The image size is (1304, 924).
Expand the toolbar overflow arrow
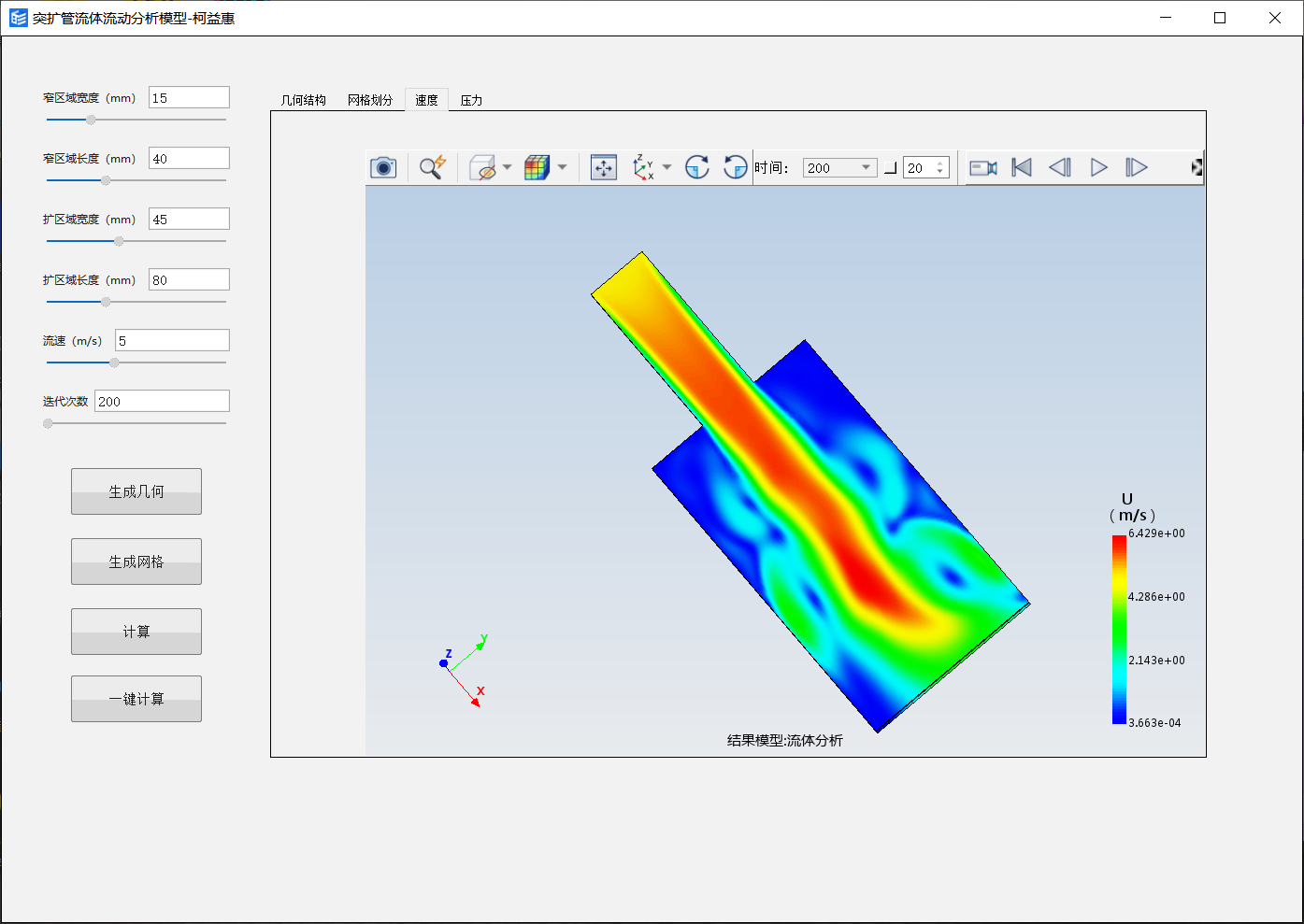click(1197, 167)
